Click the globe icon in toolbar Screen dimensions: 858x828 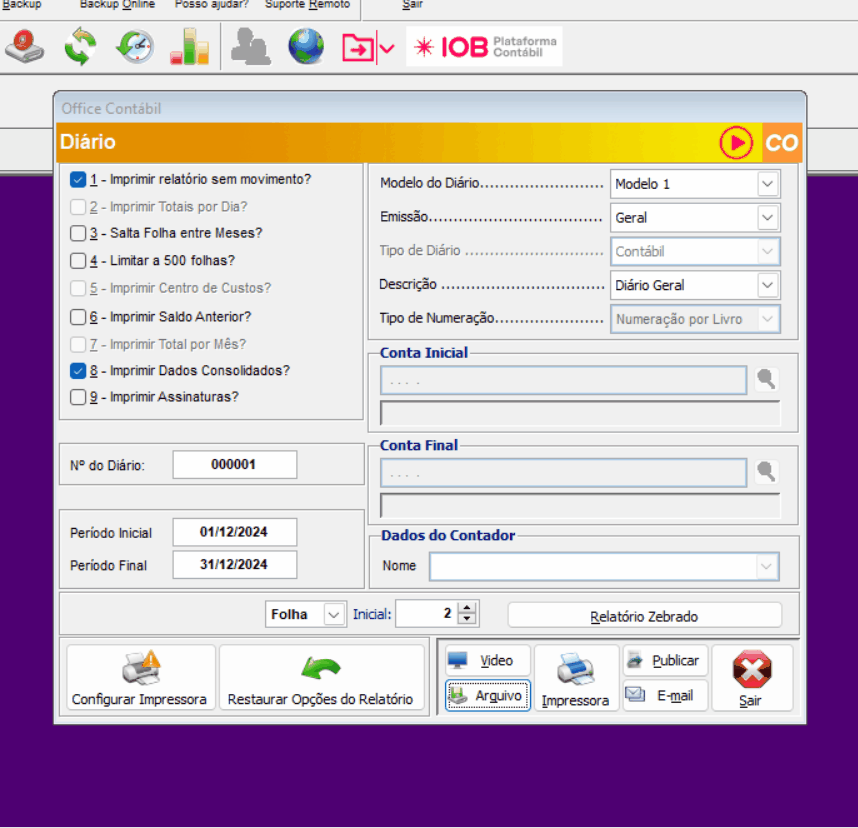click(306, 46)
